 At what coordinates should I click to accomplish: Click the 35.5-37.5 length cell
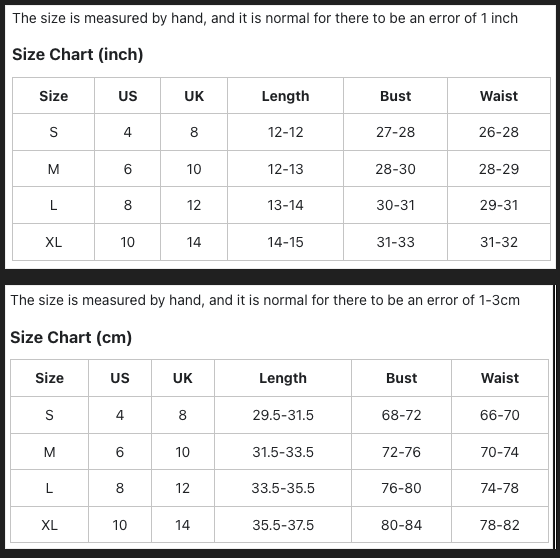[x=283, y=525]
